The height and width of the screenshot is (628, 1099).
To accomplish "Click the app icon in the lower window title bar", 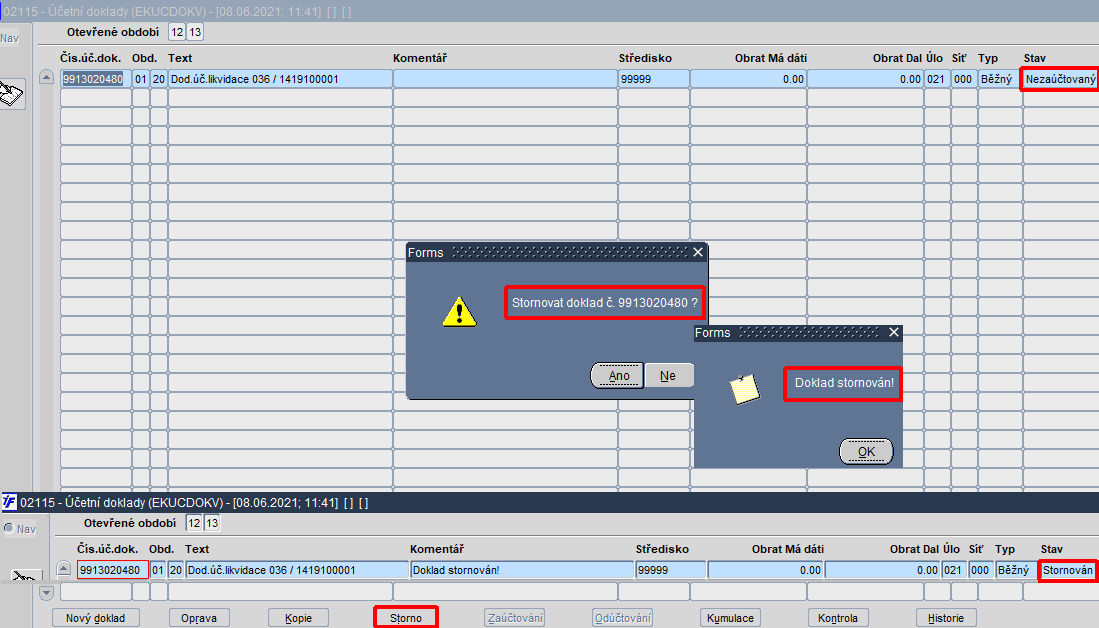I will [9, 502].
